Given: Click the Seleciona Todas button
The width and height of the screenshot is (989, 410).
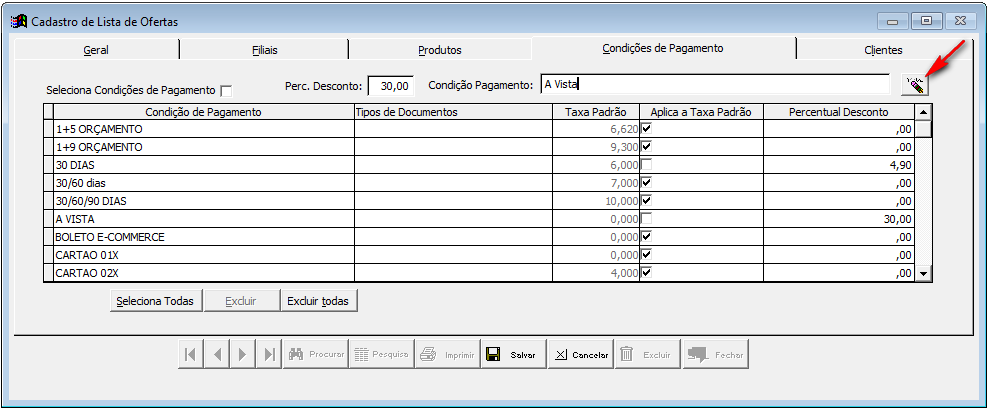Looking at the screenshot, I should pos(155,300).
